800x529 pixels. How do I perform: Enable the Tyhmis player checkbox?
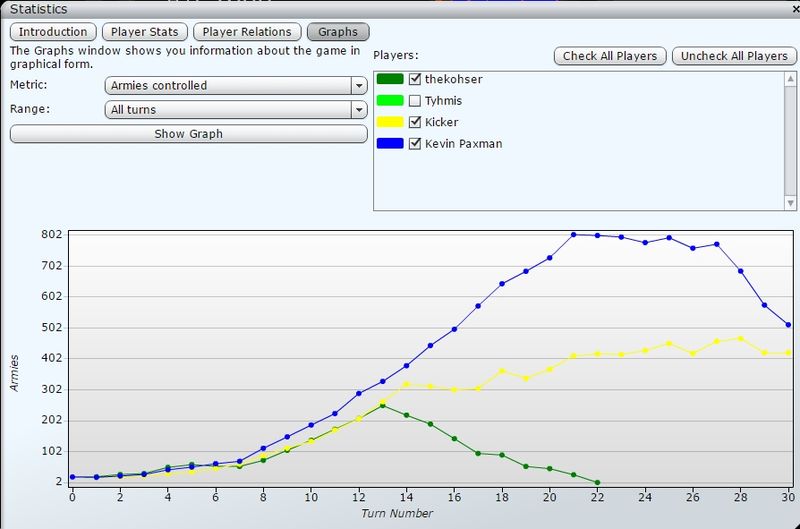[x=416, y=101]
